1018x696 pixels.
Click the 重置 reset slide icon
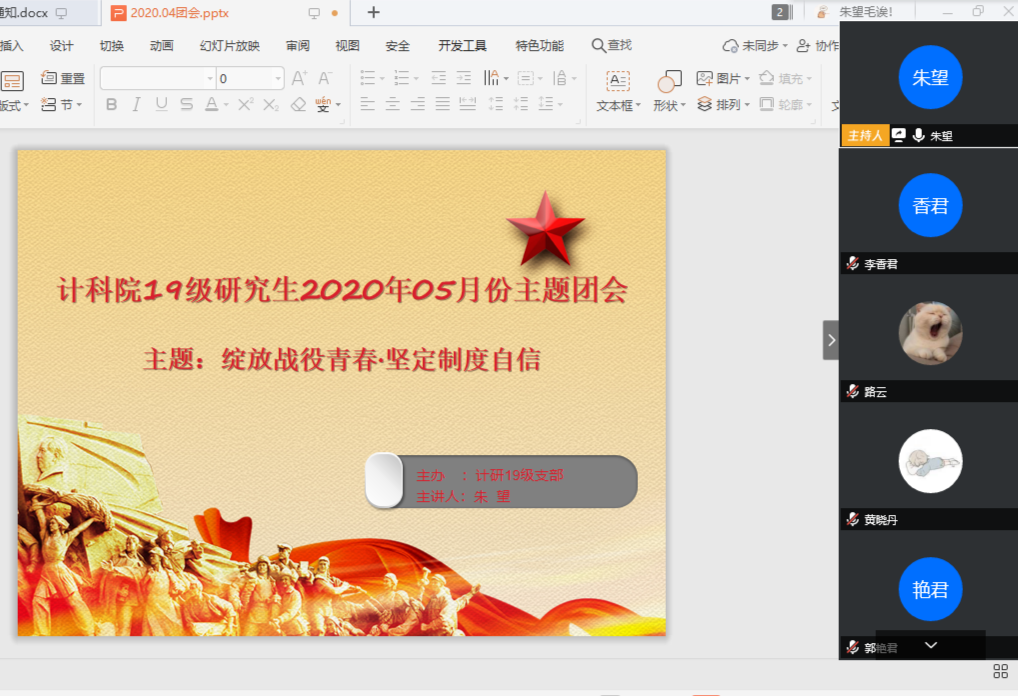coord(63,78)
